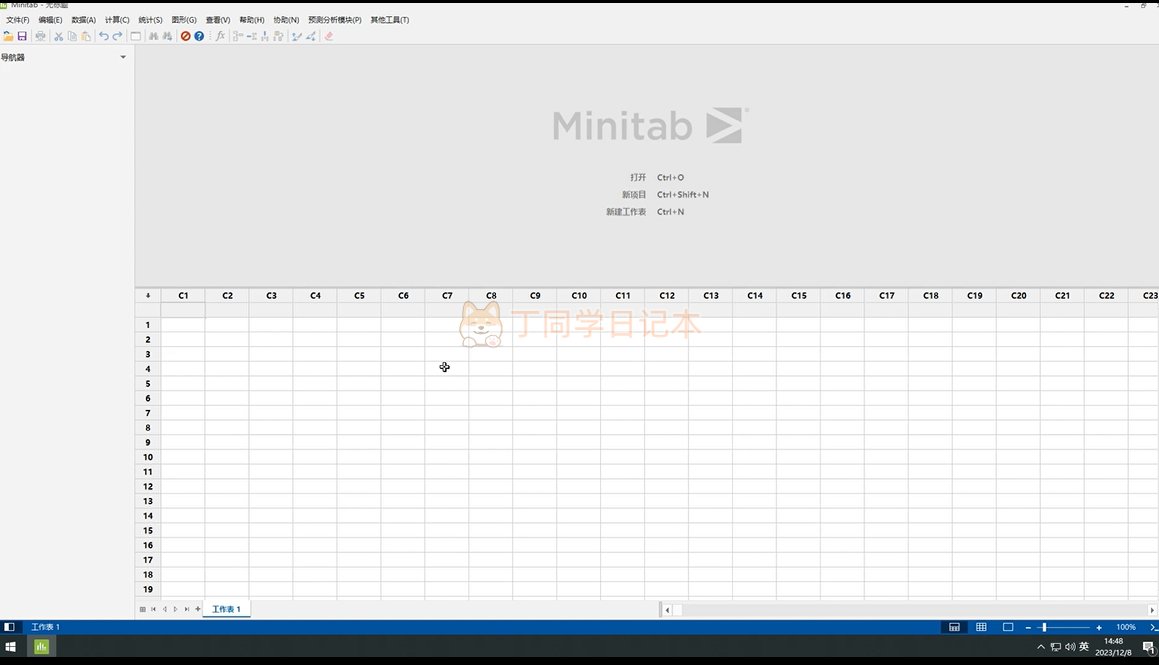Switch to worksheet-only grid view
1159x665 pixels.
[x=981, y=627]
